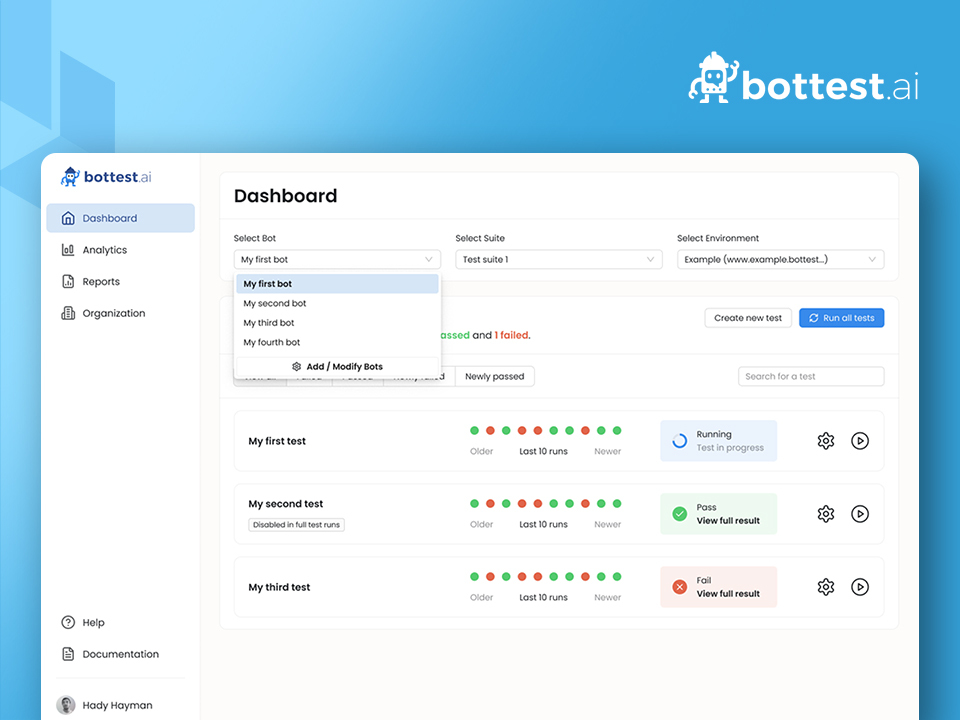960x720 pixels.
Task: Click the Reports document icon in sidebar
Action: (x=68, y=282)
